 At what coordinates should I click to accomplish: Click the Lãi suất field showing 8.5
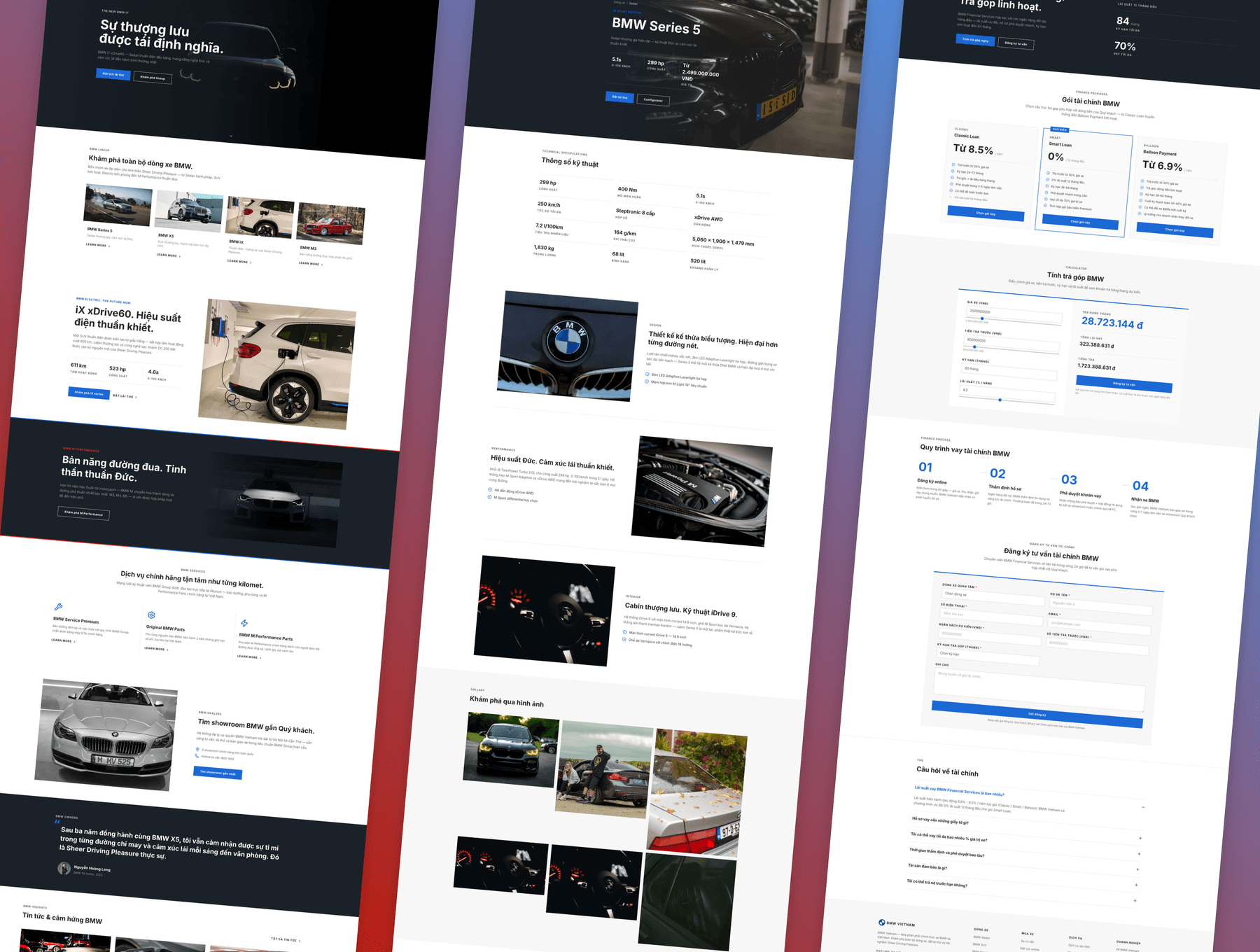tap(1007, 393)
